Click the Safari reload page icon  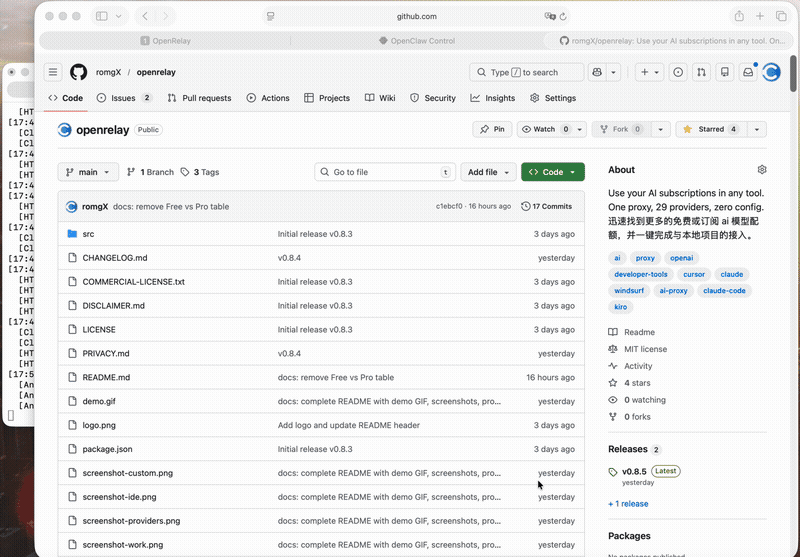point(563,16)
